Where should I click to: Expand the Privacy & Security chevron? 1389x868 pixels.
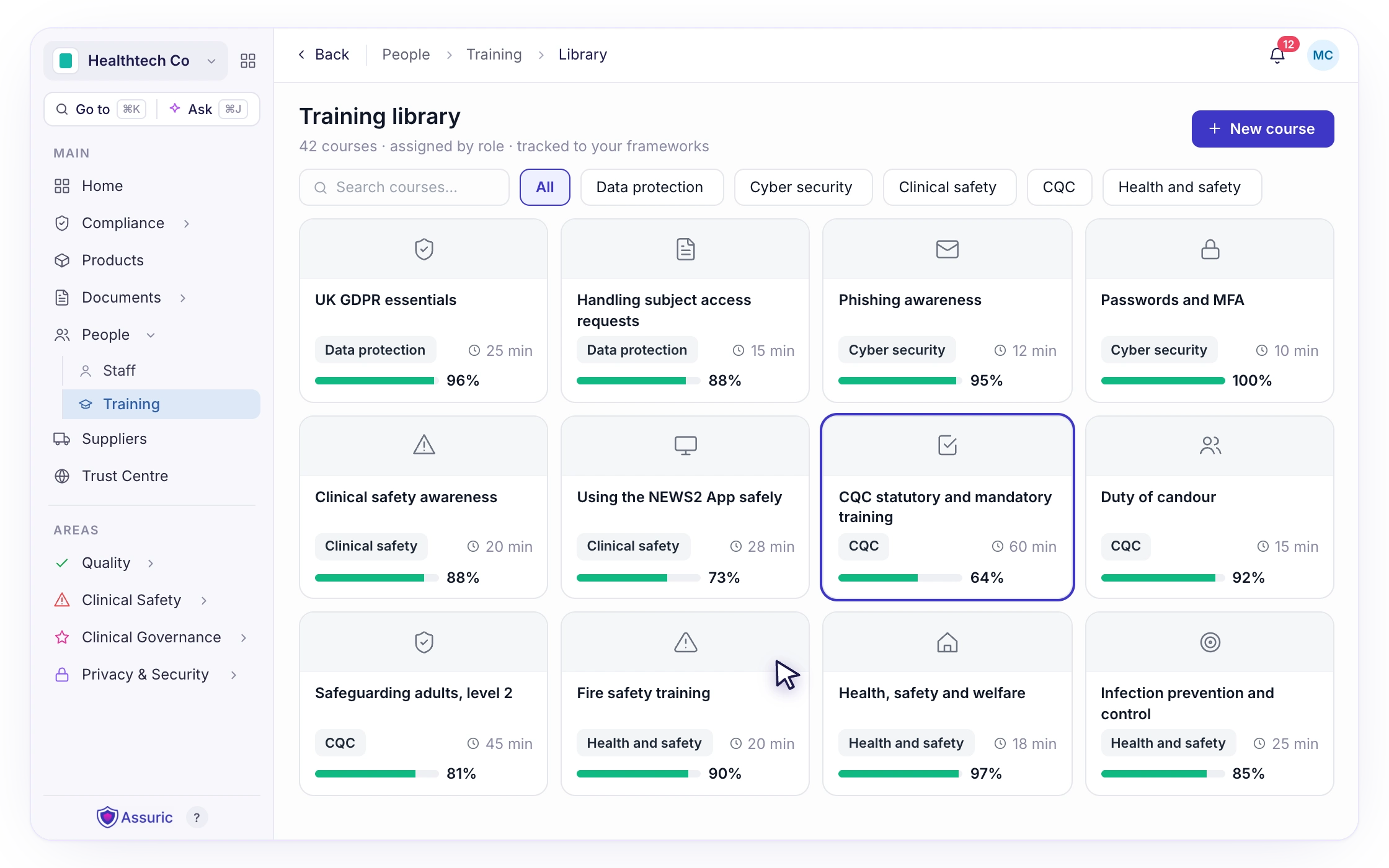[234, 675]
